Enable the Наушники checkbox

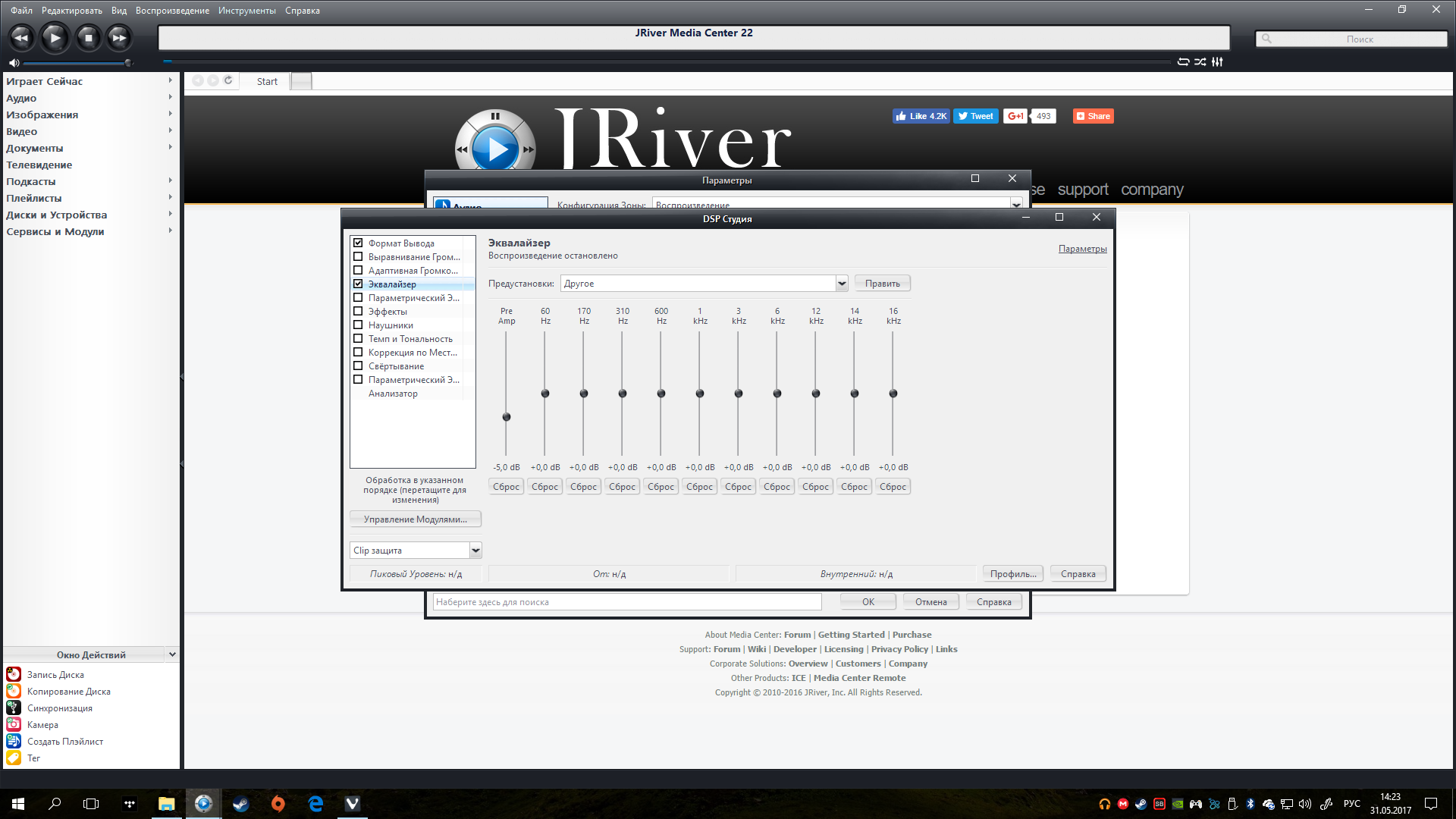coord(358,325)
